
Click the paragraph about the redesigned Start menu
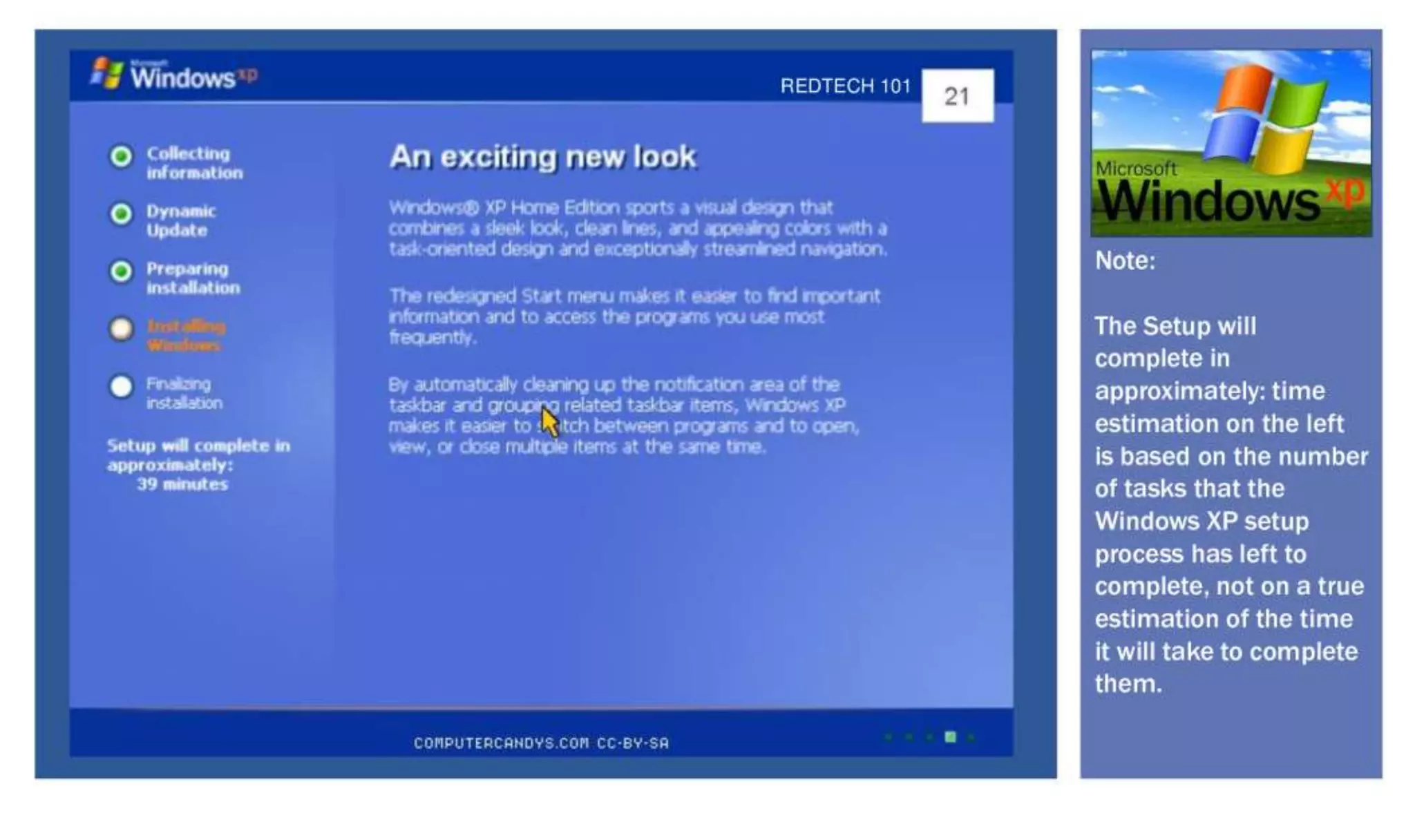634,316
